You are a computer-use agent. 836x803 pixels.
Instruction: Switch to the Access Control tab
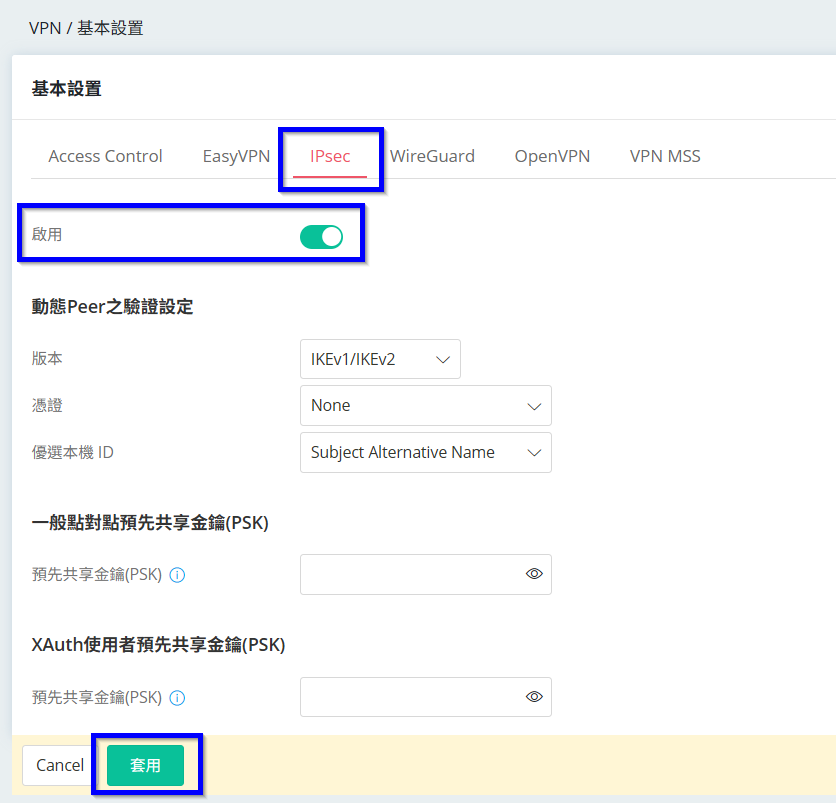105,156
